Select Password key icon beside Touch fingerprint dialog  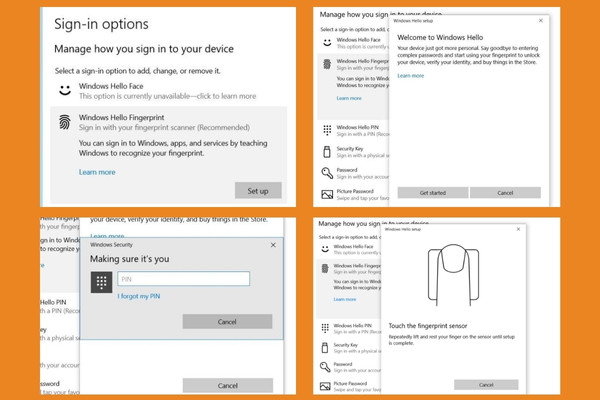coord(325,367)
